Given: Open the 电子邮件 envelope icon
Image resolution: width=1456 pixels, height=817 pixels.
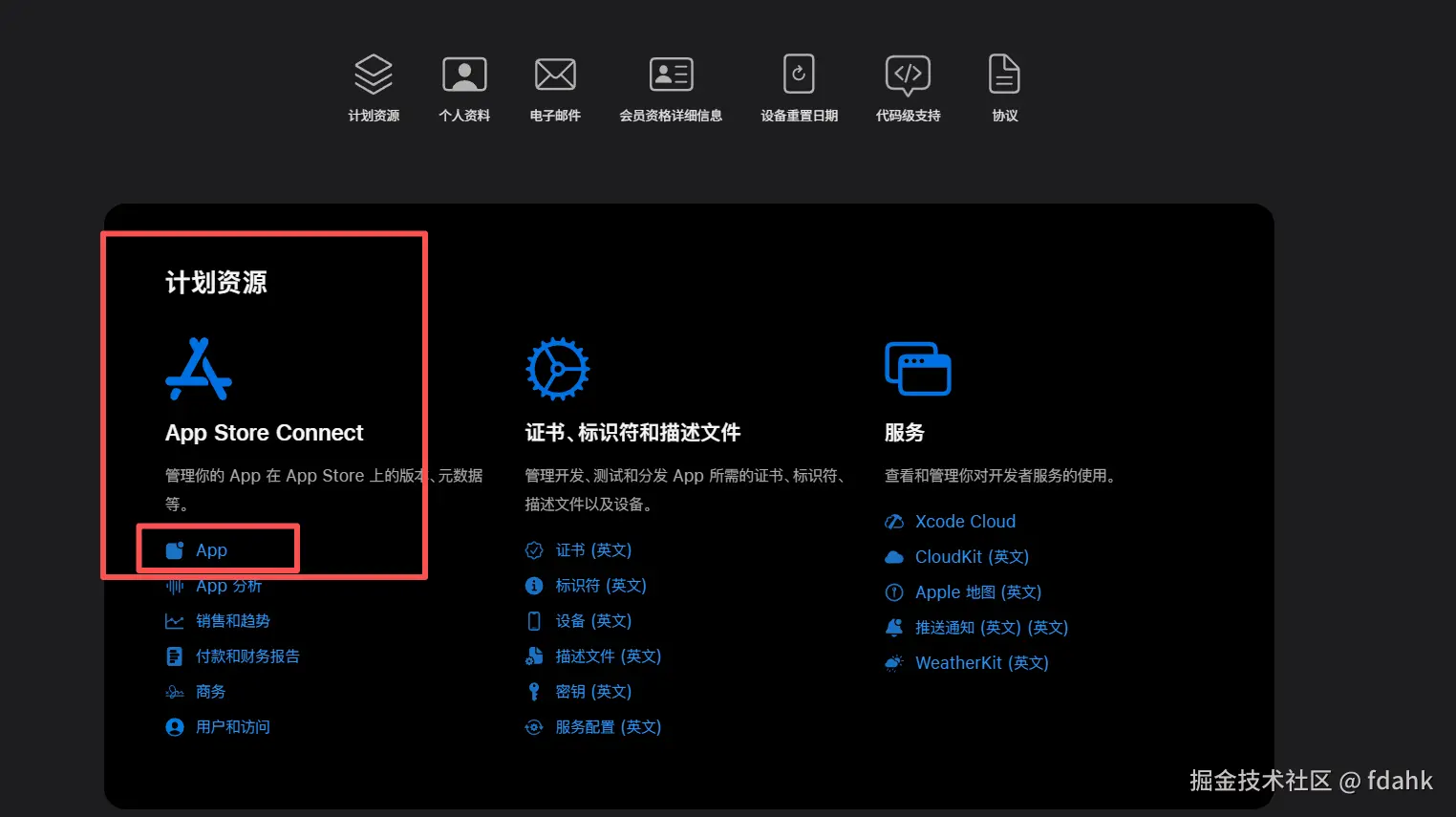Looking at the screenshot, I should click(x=555, y=74).
